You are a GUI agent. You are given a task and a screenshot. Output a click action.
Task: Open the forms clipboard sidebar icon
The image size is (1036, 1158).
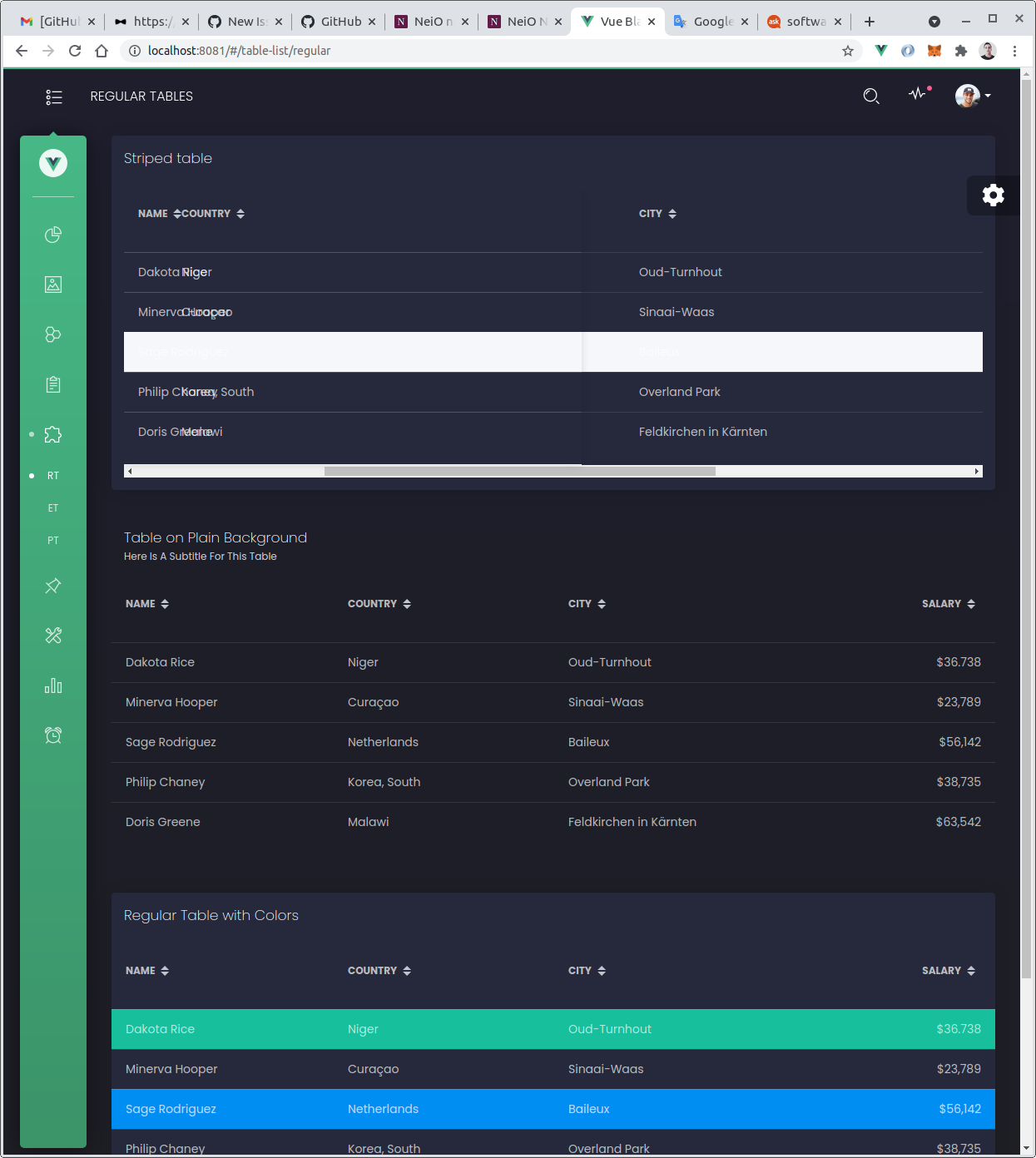[53, 384]
